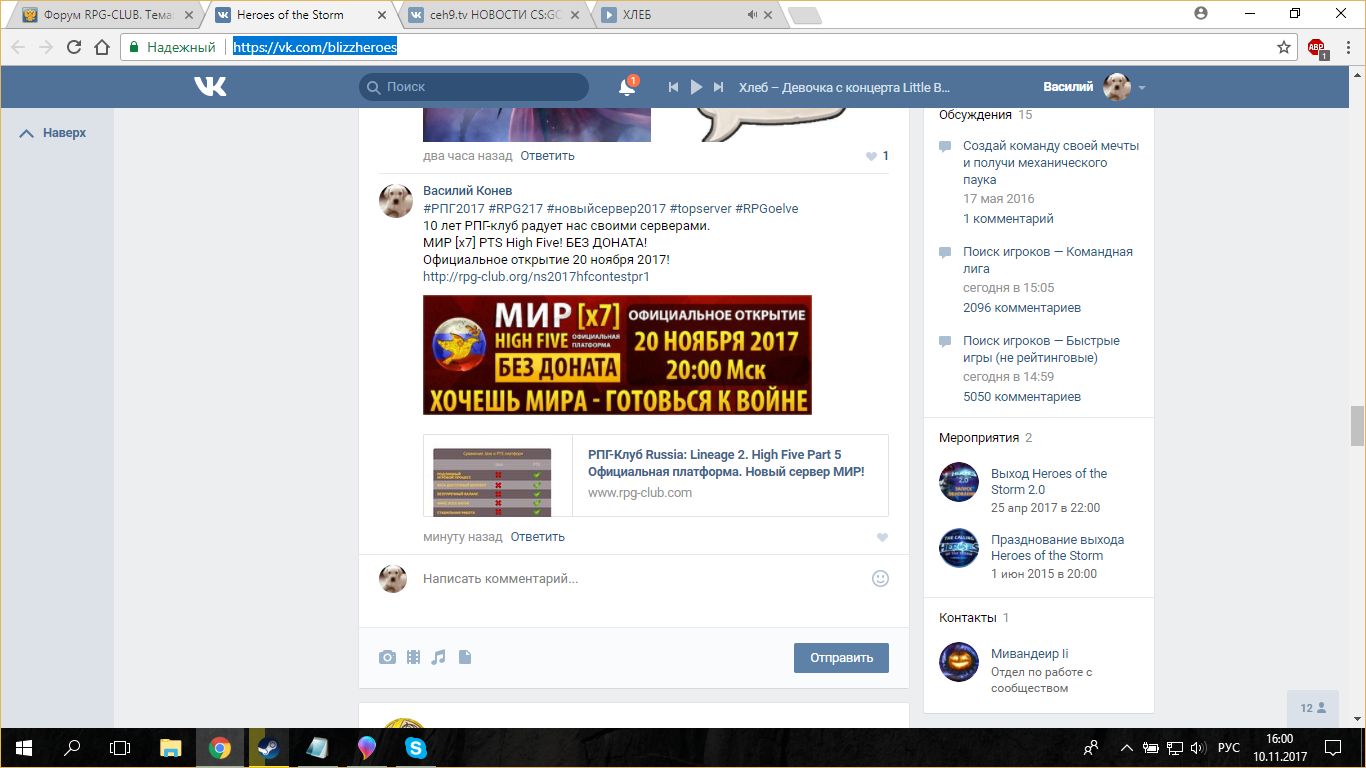The width and height of the screenshot is (1366, 768).
Task: Open Skype from the taskbar
Action: 416,747
